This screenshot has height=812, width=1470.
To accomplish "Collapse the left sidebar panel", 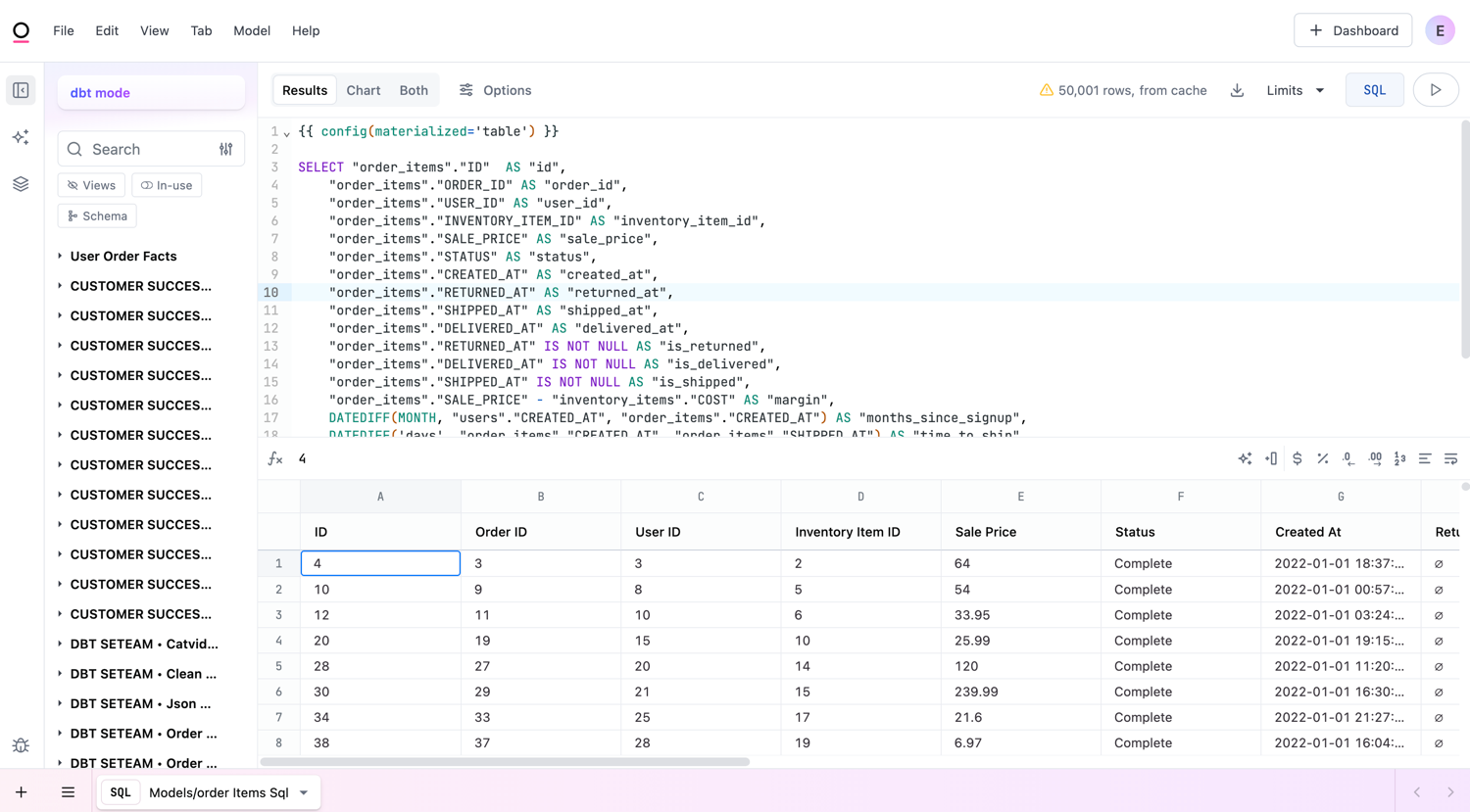I will (21, 90).
